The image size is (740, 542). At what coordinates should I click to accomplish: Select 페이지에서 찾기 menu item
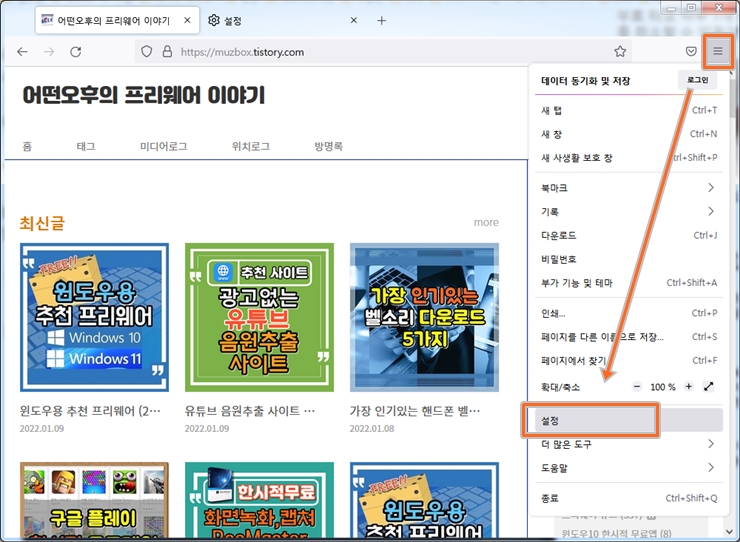click(x=629, y=360)
